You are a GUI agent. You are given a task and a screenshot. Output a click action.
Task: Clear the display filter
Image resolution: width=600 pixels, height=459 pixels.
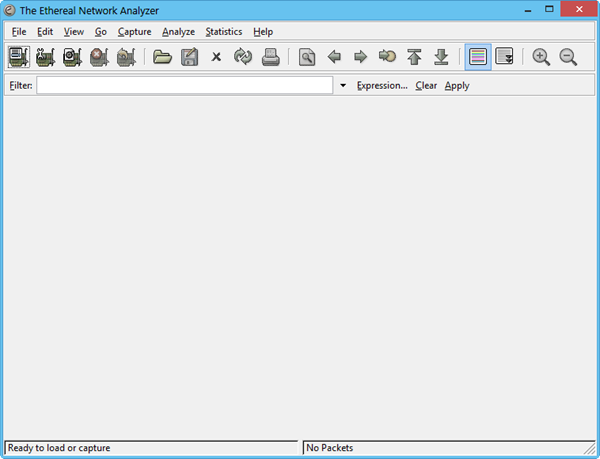click(x=426, y=85)
